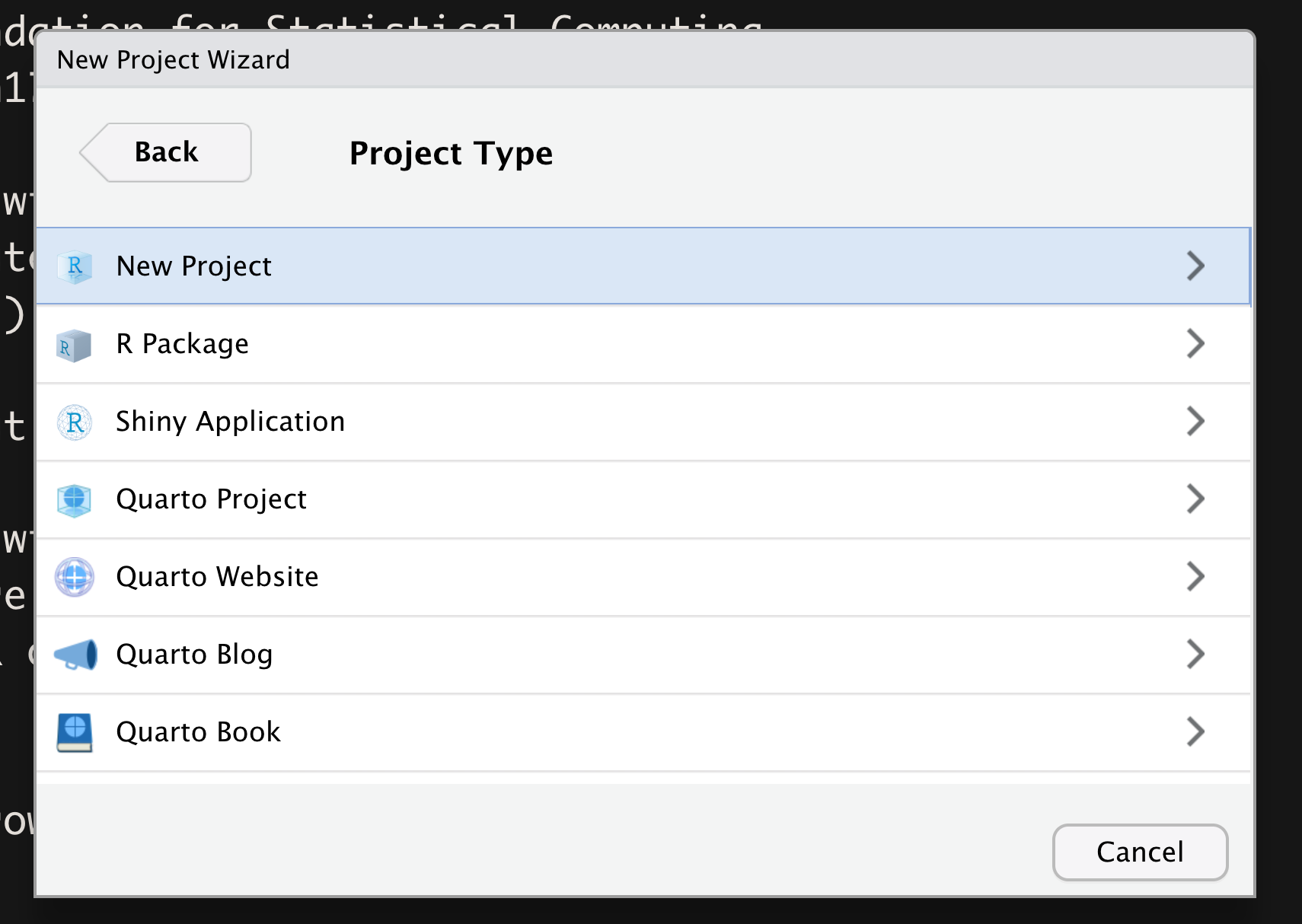Expand the Quarto Website row chevron
The height and width of the screenshot is (924, 1302).
tap(1195, 576)
